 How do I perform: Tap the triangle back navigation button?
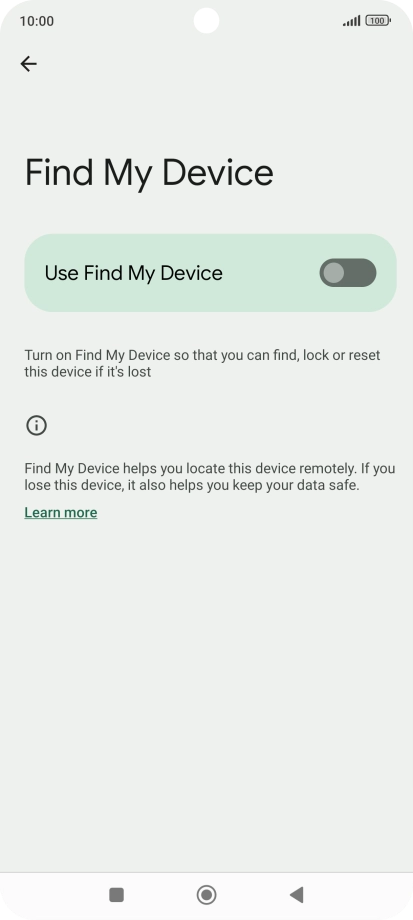coord(297,895)
